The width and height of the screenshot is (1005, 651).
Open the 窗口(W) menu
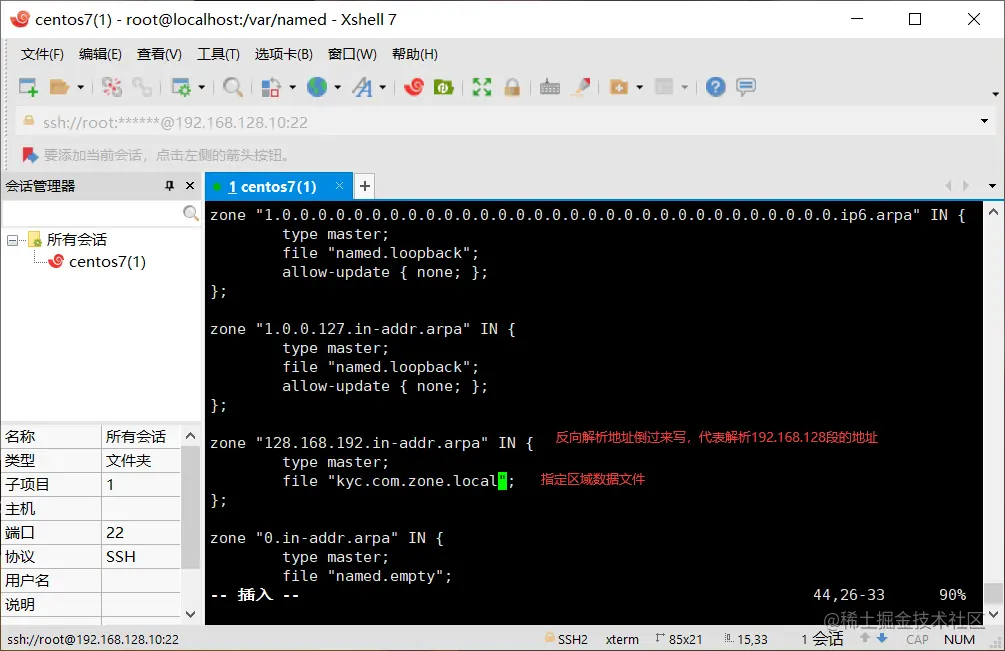(x=352, y=54)
